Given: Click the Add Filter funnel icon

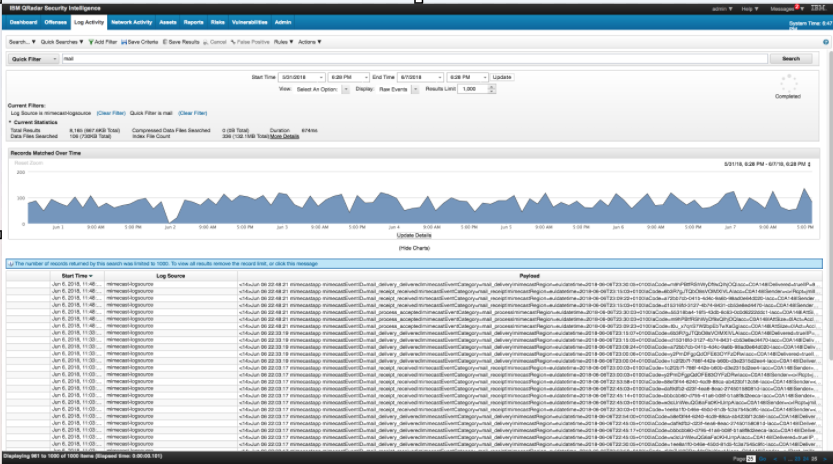Looking at the screenshot, I should pyautogui.click(x=93, y=43).
